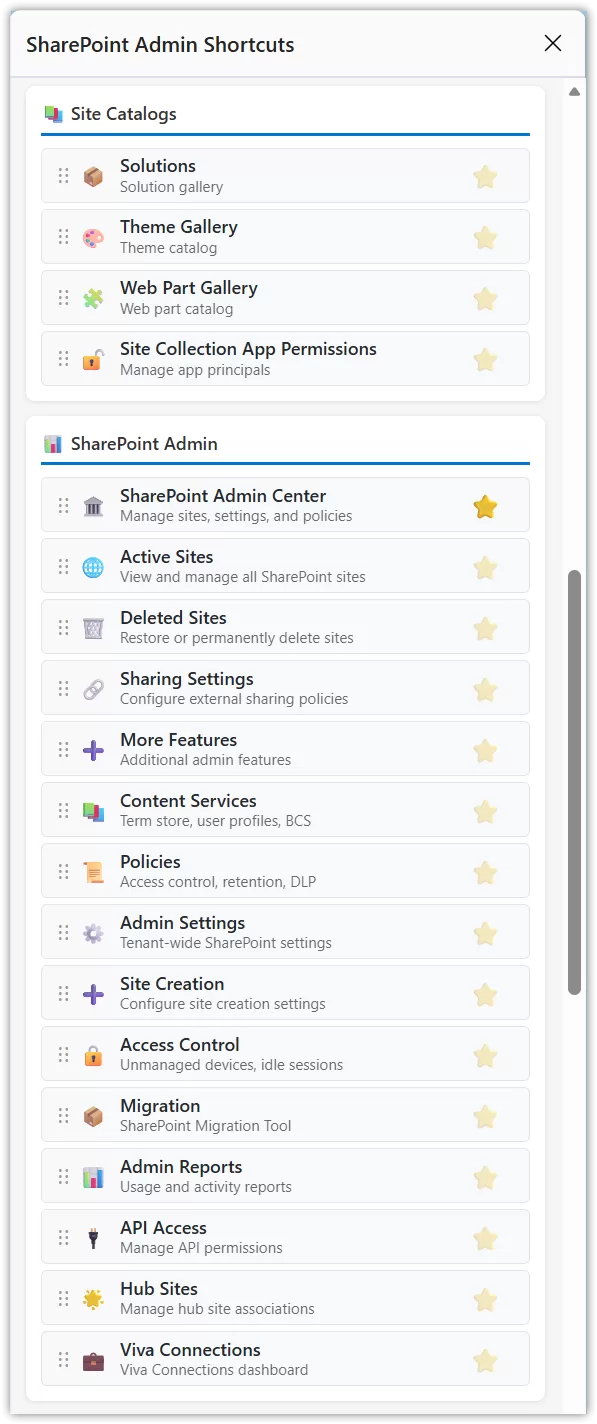Click the Site Collection App Permissions lock icon
Image resolution: width=597 pixels, height=1424 pixels.
pos(93,358)
